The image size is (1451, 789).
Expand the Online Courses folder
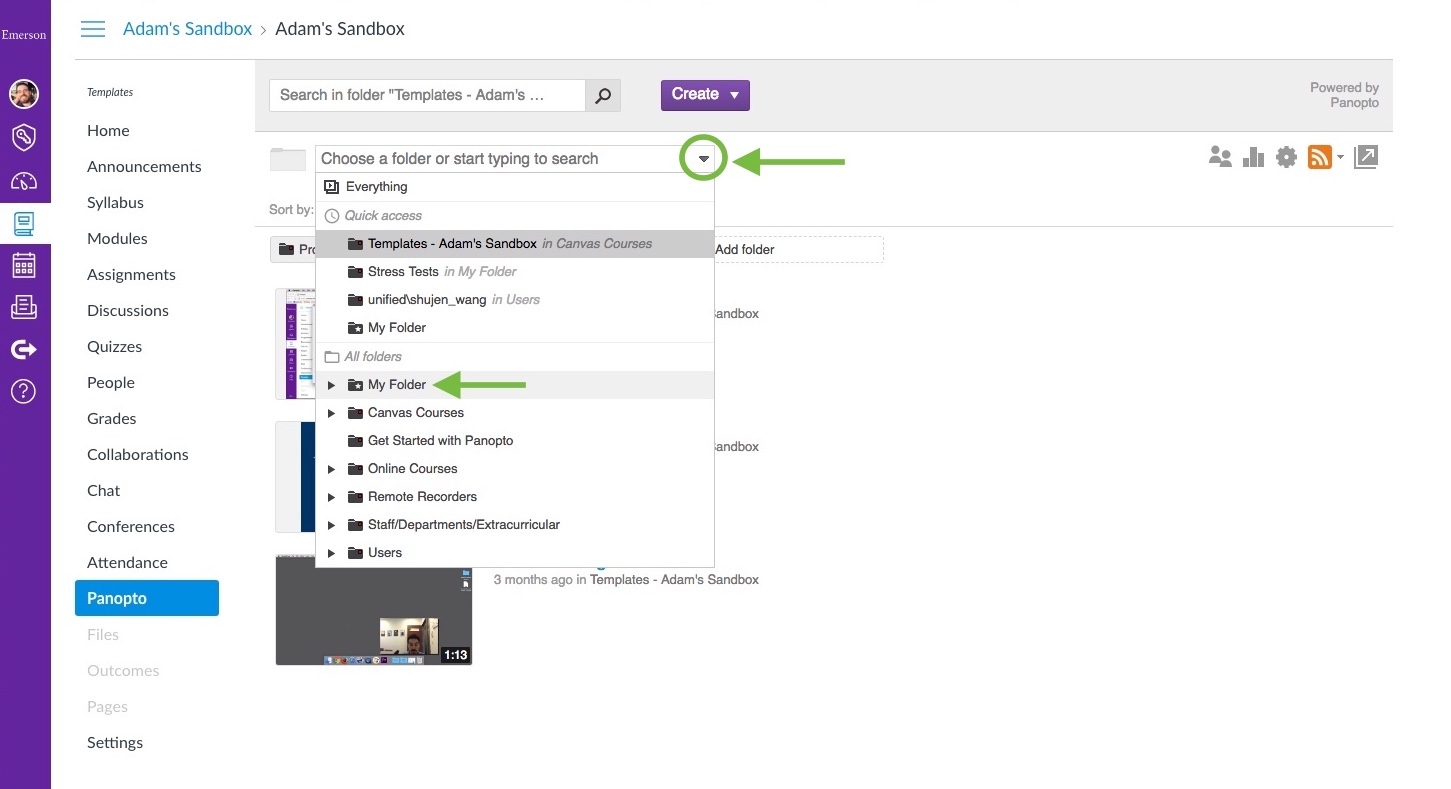(x=331, y=469)
